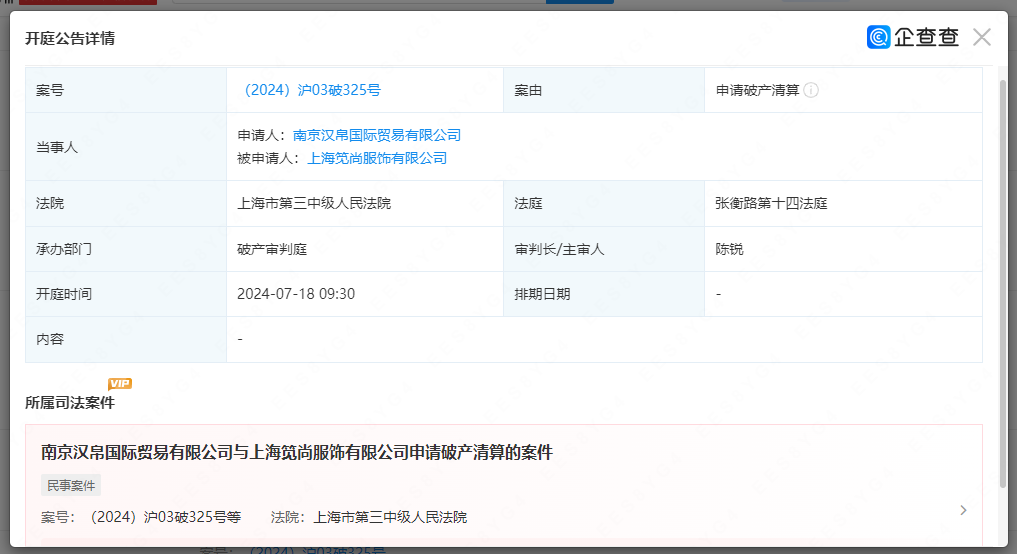Viewport: 1017px width, 554px height.
Task: Click the 企查查 logo icon
Action: click(x=878, y=37)
